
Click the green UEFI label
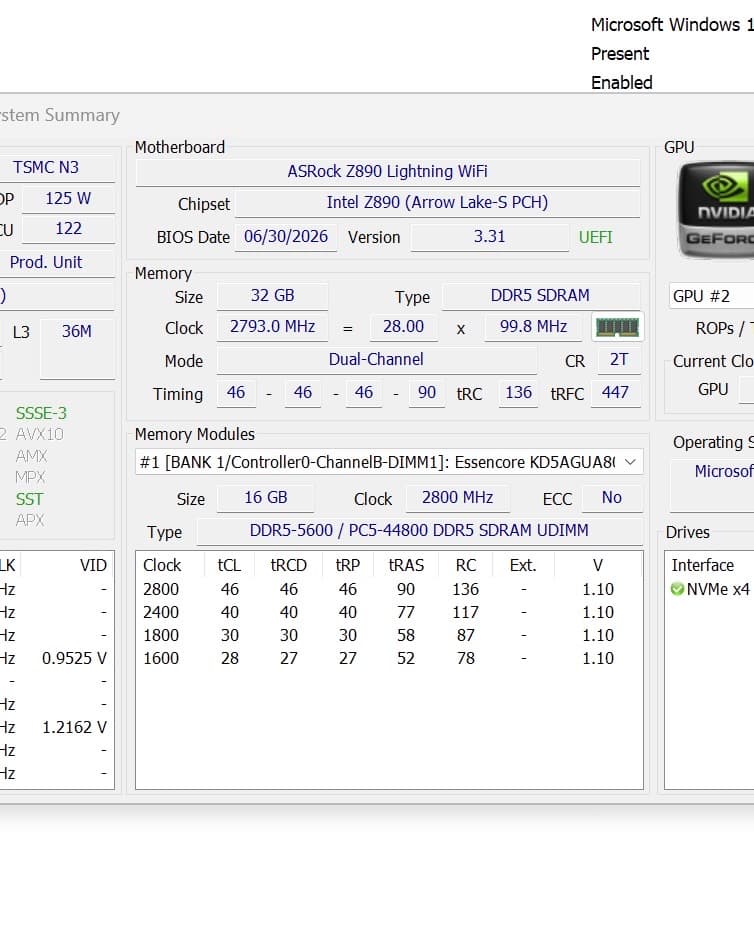(595, 237)
